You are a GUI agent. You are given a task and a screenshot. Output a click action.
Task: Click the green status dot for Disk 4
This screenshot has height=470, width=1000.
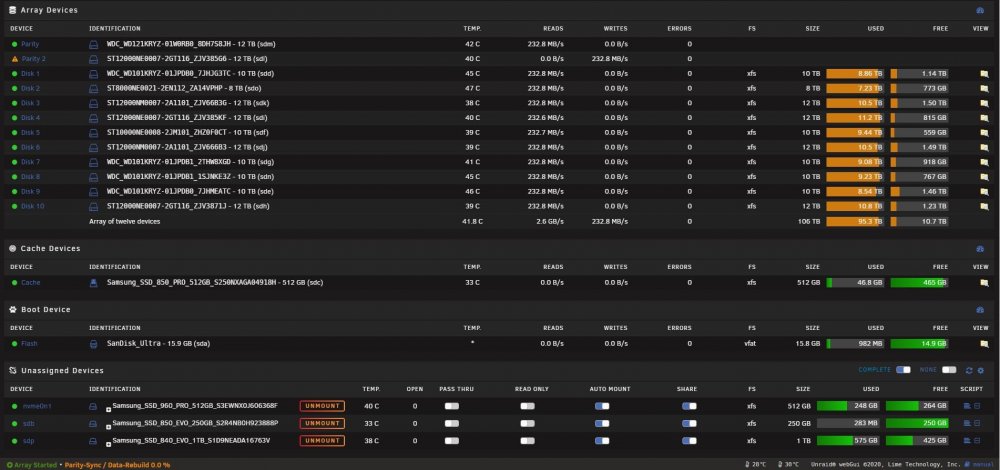tap(14, 118)
